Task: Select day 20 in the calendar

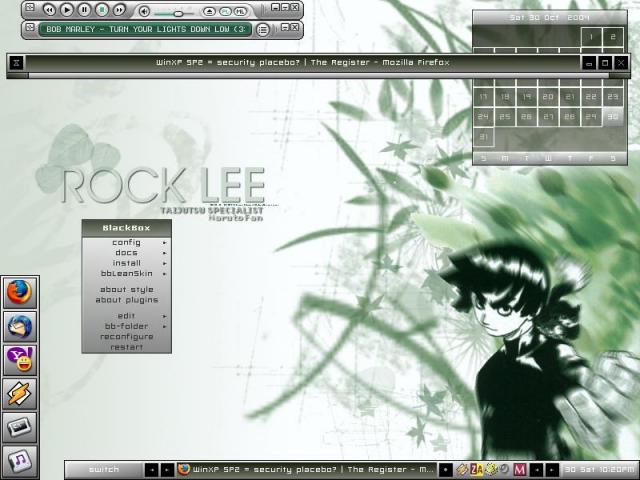Action: click(548, 97)
